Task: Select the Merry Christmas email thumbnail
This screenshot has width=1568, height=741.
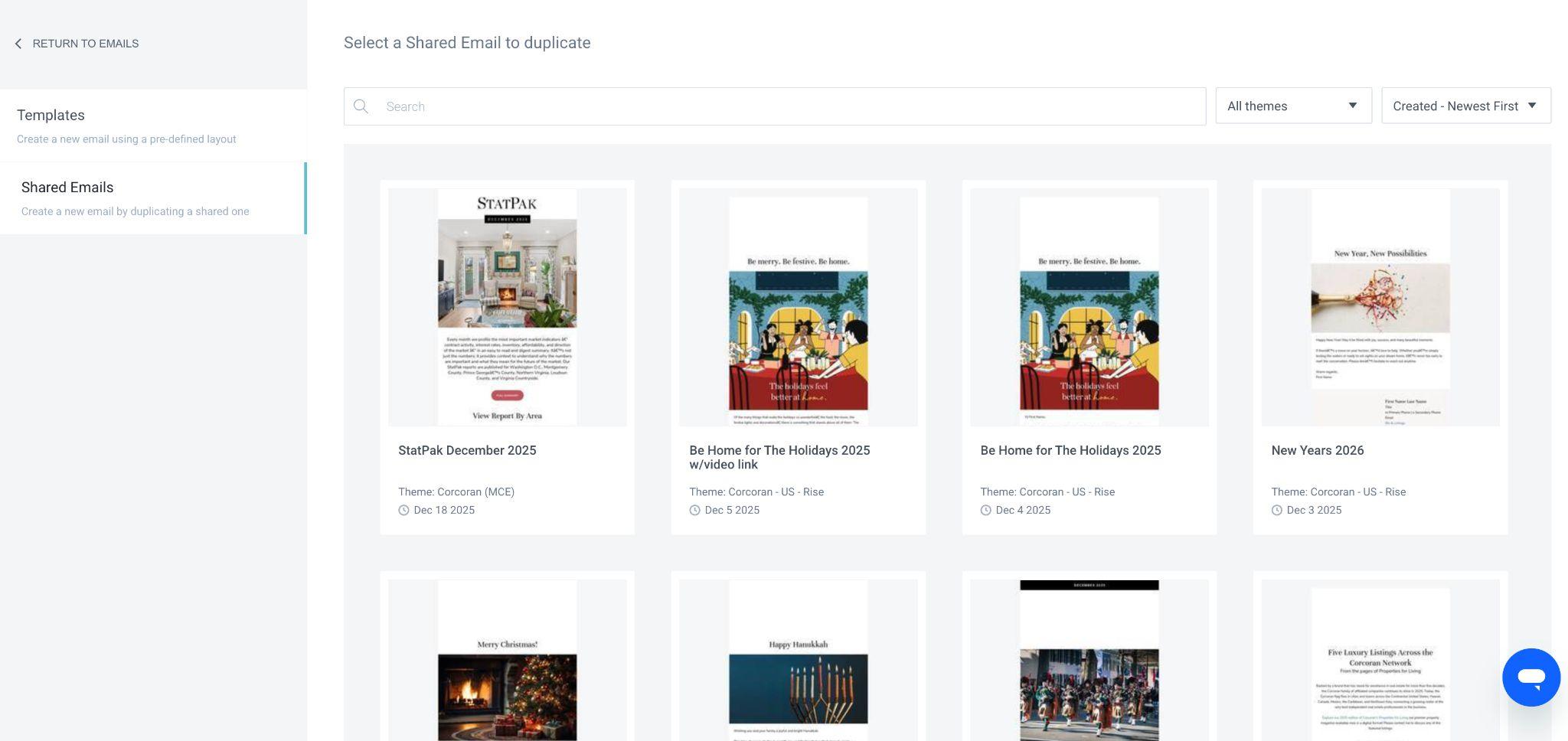Action: pyautogui.click(x=508, y=660)
